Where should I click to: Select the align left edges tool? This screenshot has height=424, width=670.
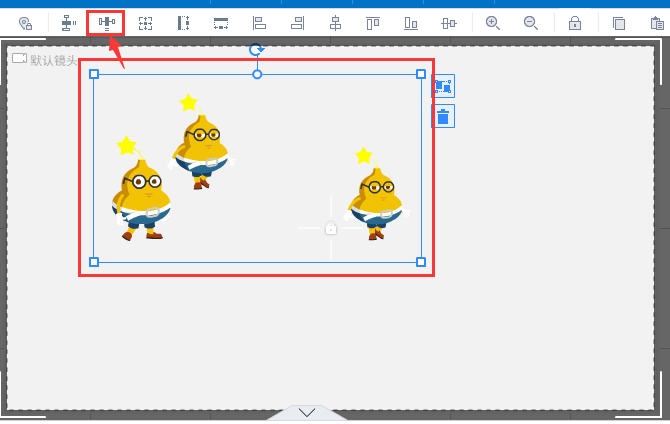259,23
